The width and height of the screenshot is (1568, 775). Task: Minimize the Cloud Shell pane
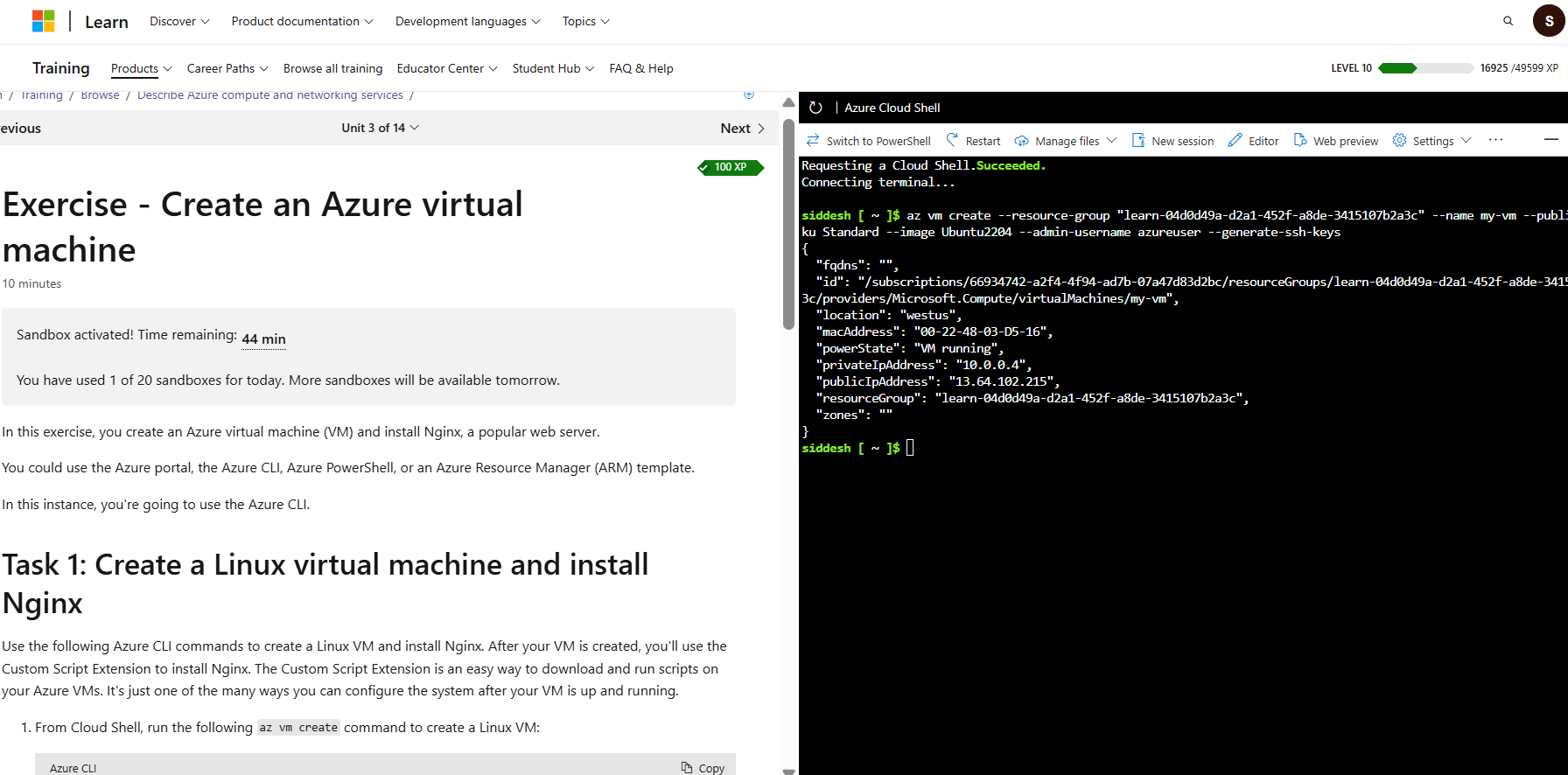coord(1551,140)
